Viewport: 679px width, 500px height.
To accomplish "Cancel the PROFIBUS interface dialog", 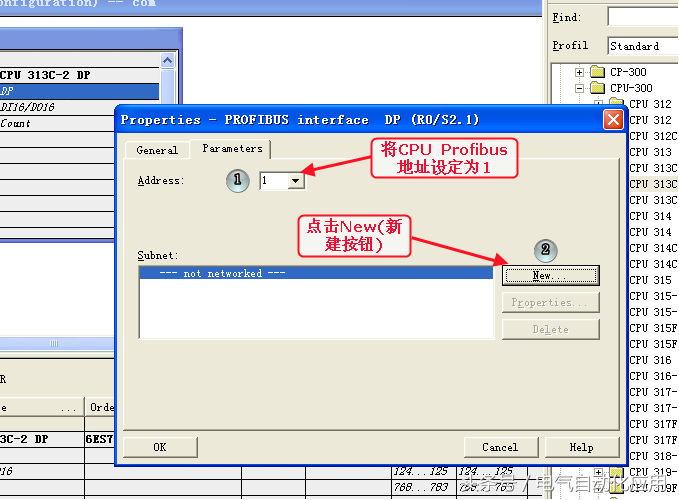I will [x=499, y=447].
